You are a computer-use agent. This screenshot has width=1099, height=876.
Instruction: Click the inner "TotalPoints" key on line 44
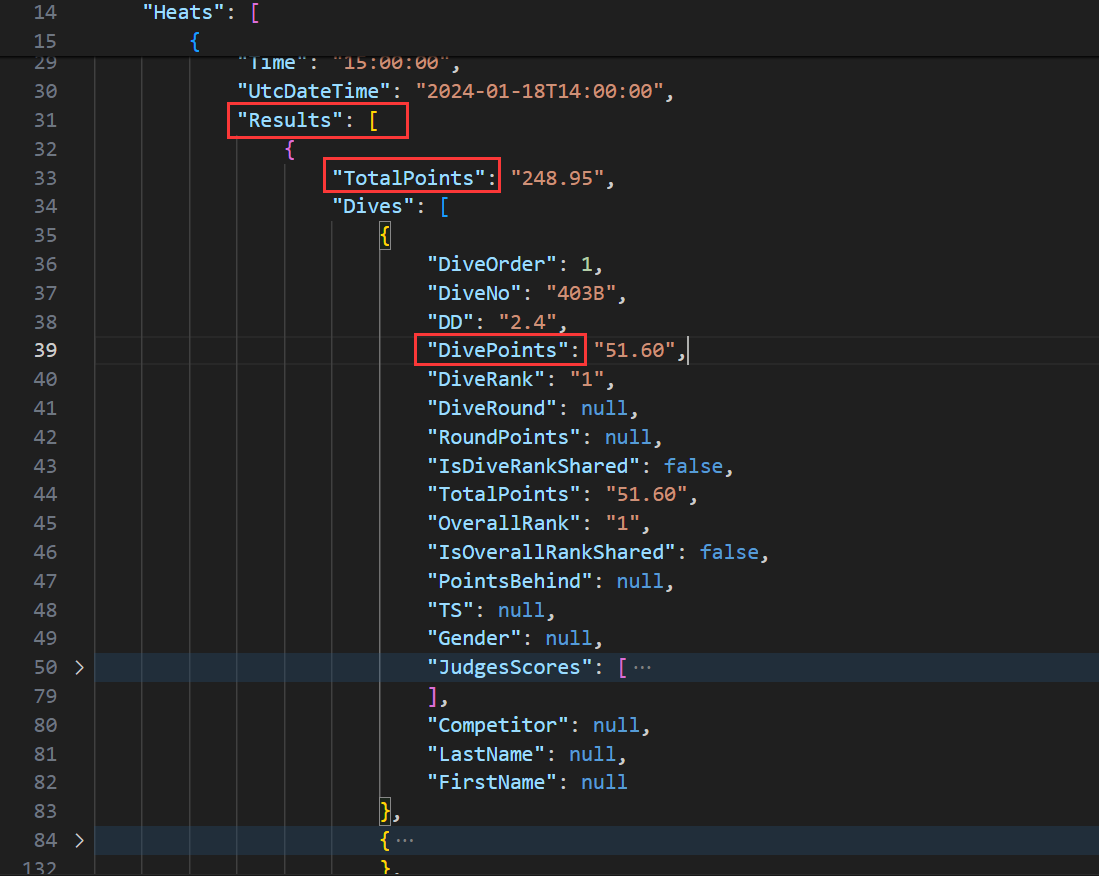[504, 495]
